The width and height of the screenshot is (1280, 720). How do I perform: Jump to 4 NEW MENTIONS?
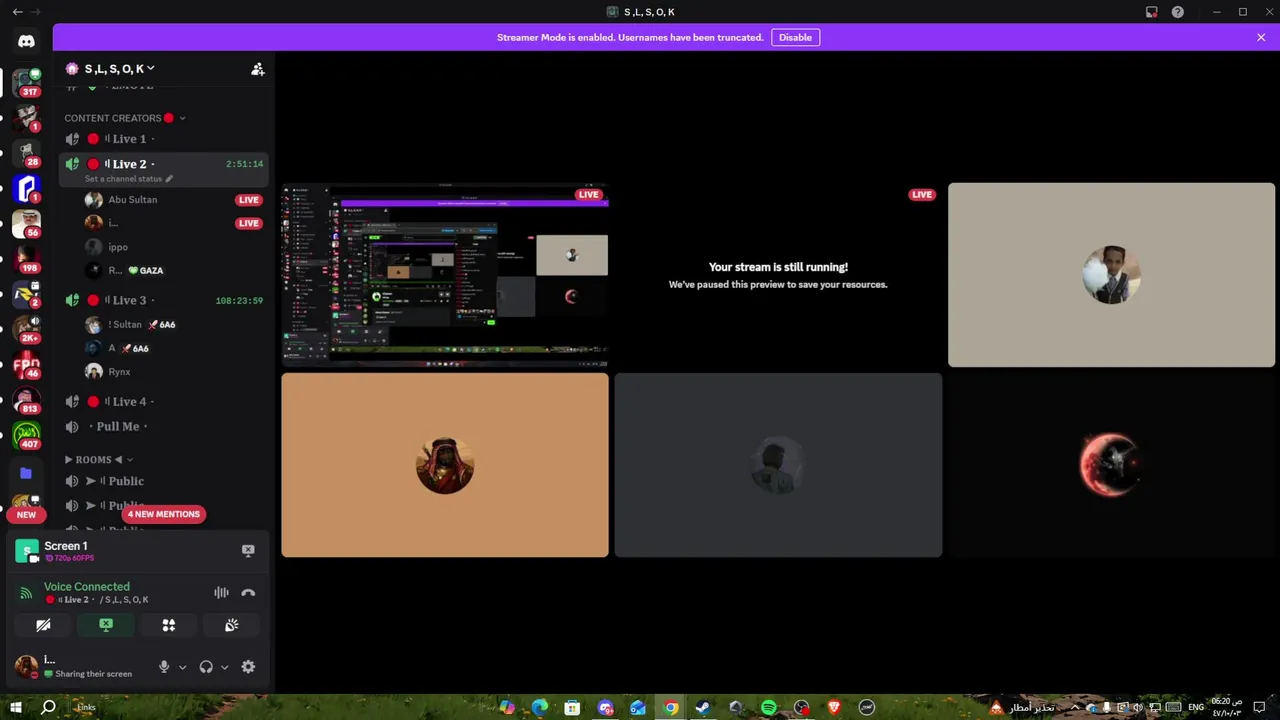(x=164, y=514)
